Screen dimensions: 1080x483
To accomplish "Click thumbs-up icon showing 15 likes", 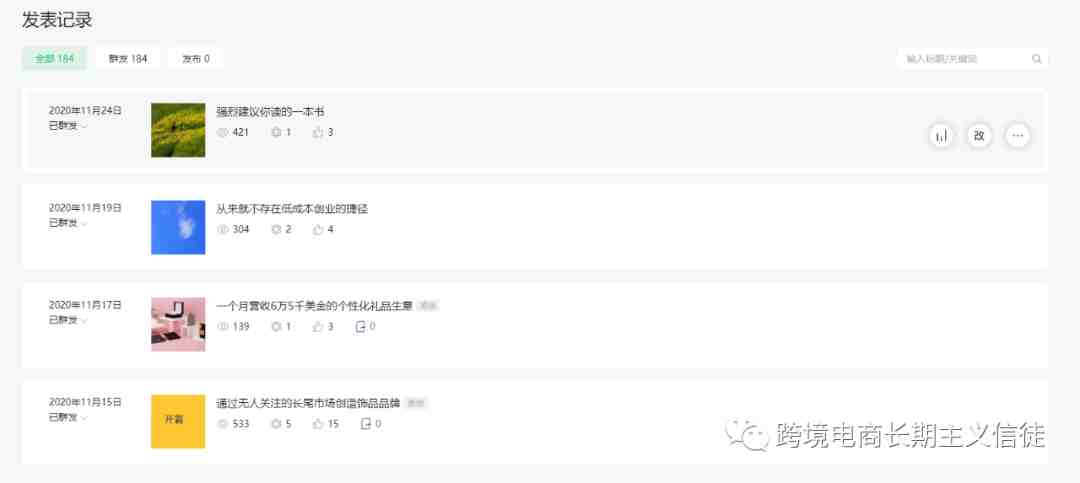I will pyautogui.click(x=318, y=424).
